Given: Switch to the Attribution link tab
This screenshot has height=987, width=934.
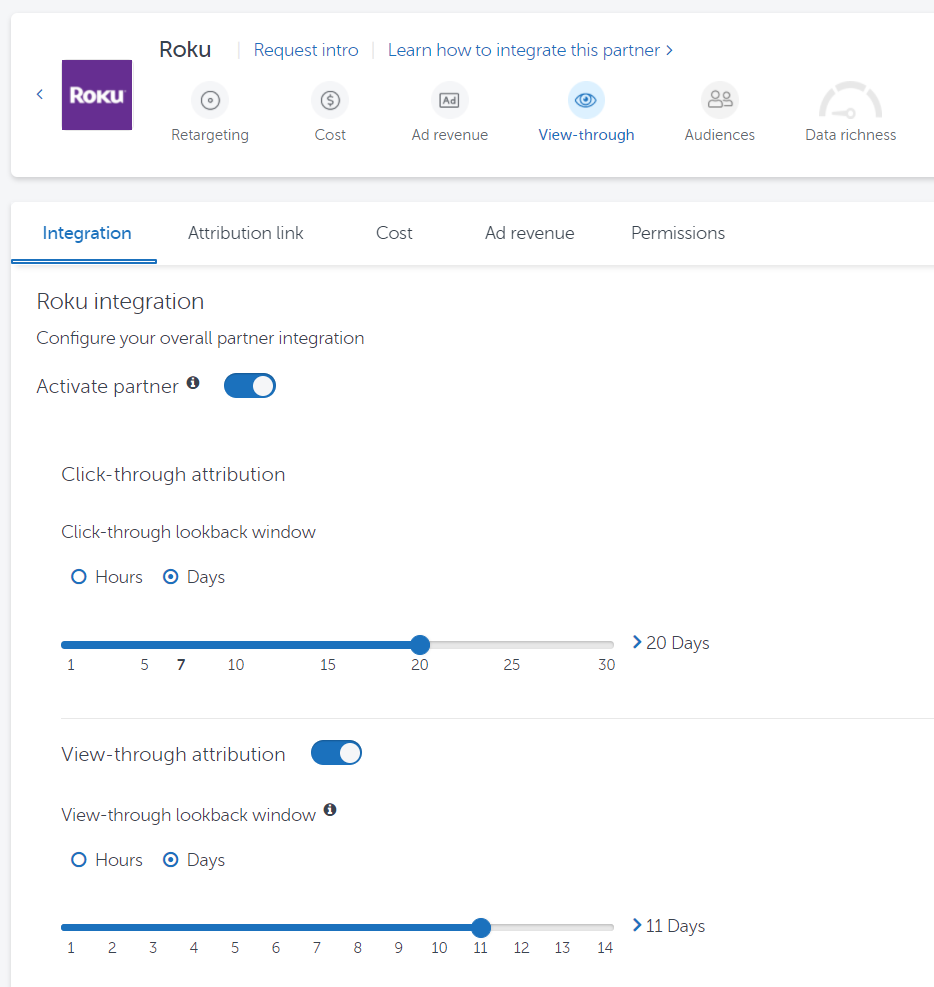Looking at the screenshot, I should pyautogui.click(x=245, y=233).
